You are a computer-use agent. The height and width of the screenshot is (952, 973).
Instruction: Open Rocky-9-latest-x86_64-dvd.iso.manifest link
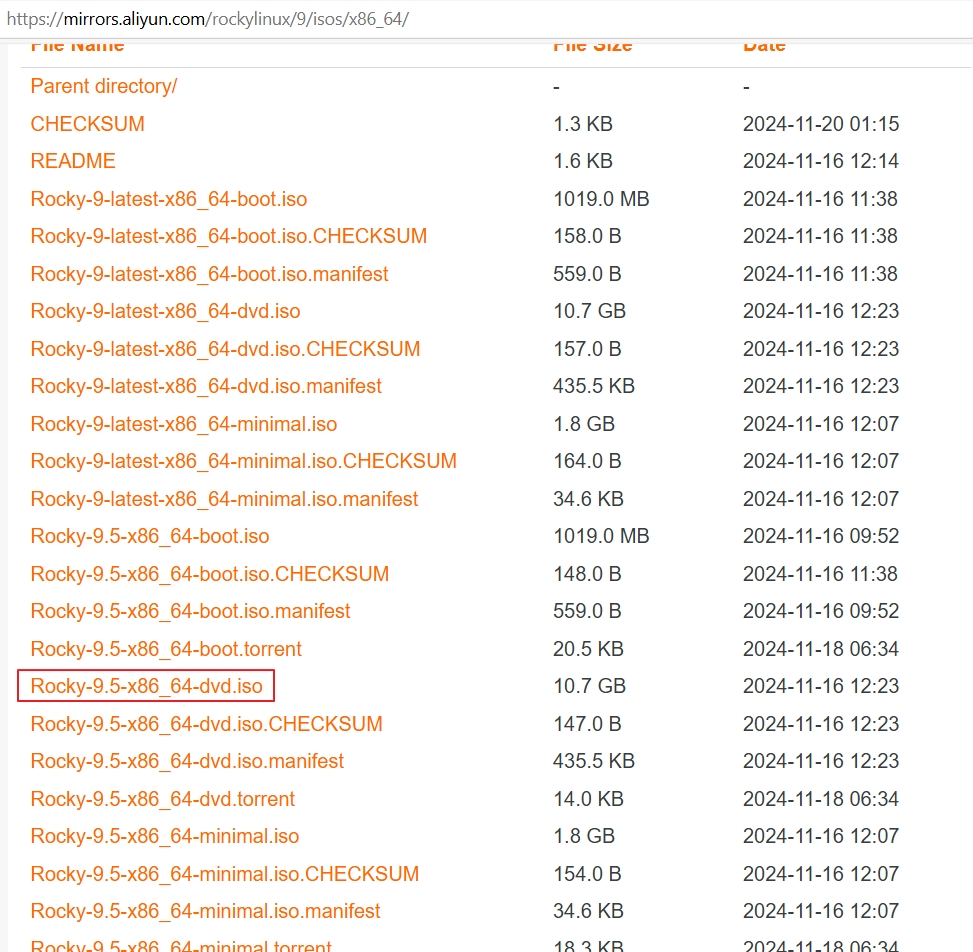(x=206, y=387)
